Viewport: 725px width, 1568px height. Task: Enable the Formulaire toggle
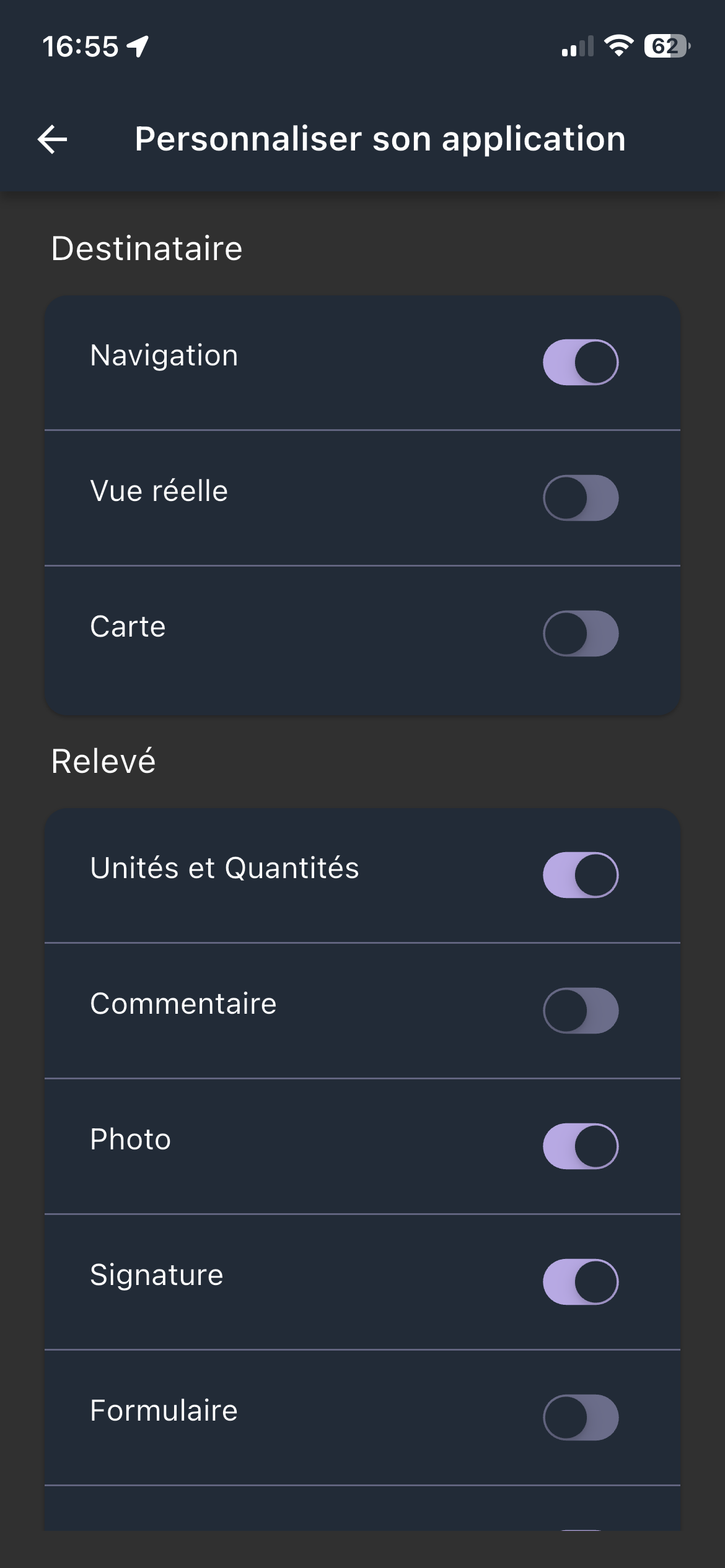point(581,1418)
